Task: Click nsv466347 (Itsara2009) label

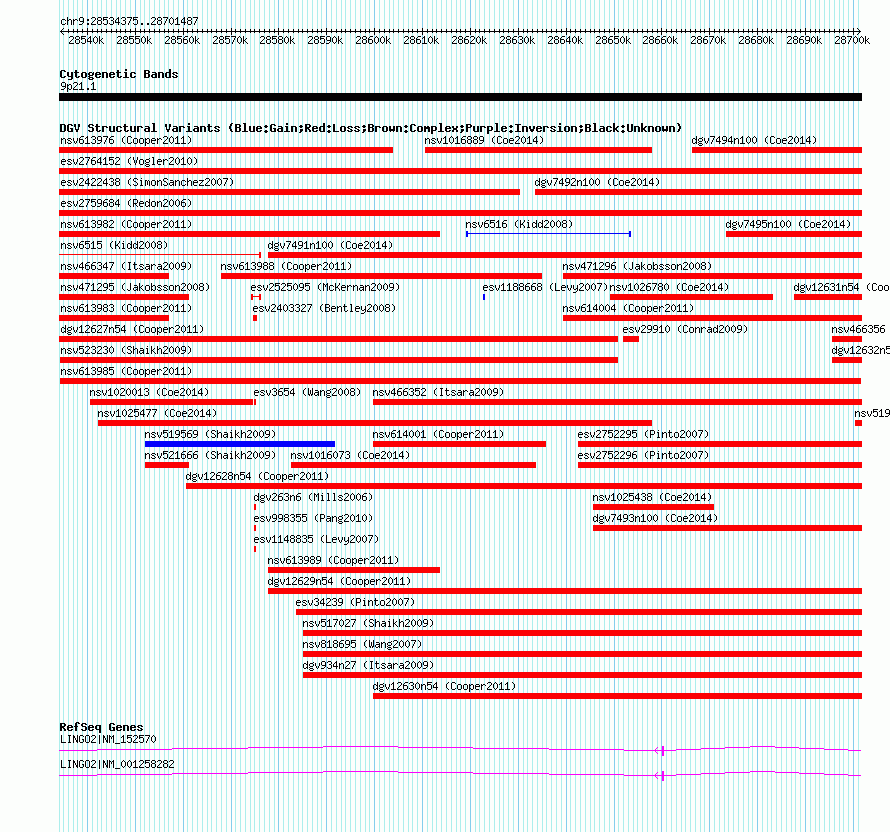Action: [x=126, y=266]
